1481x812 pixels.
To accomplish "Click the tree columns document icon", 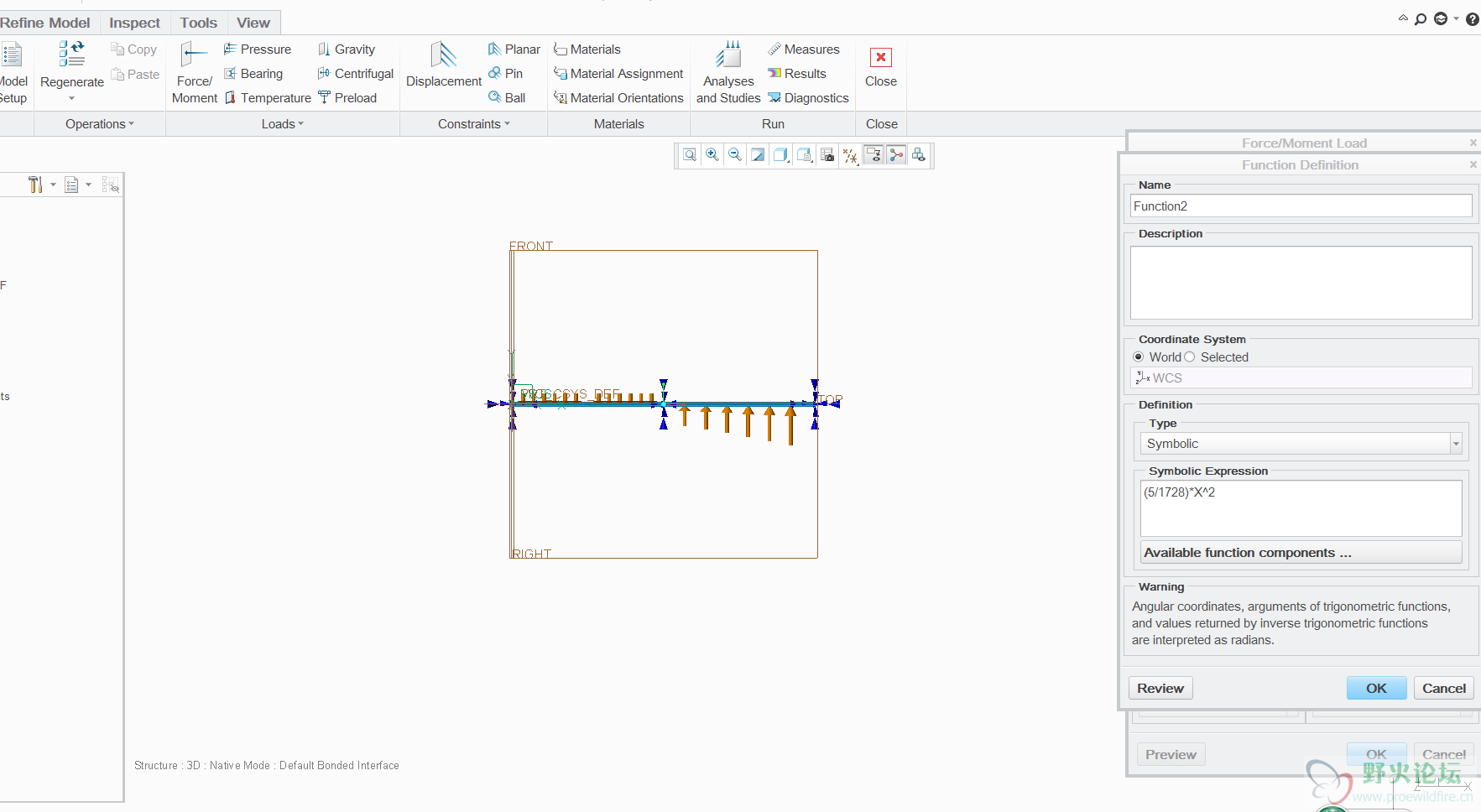I will (x=71, y=185).
